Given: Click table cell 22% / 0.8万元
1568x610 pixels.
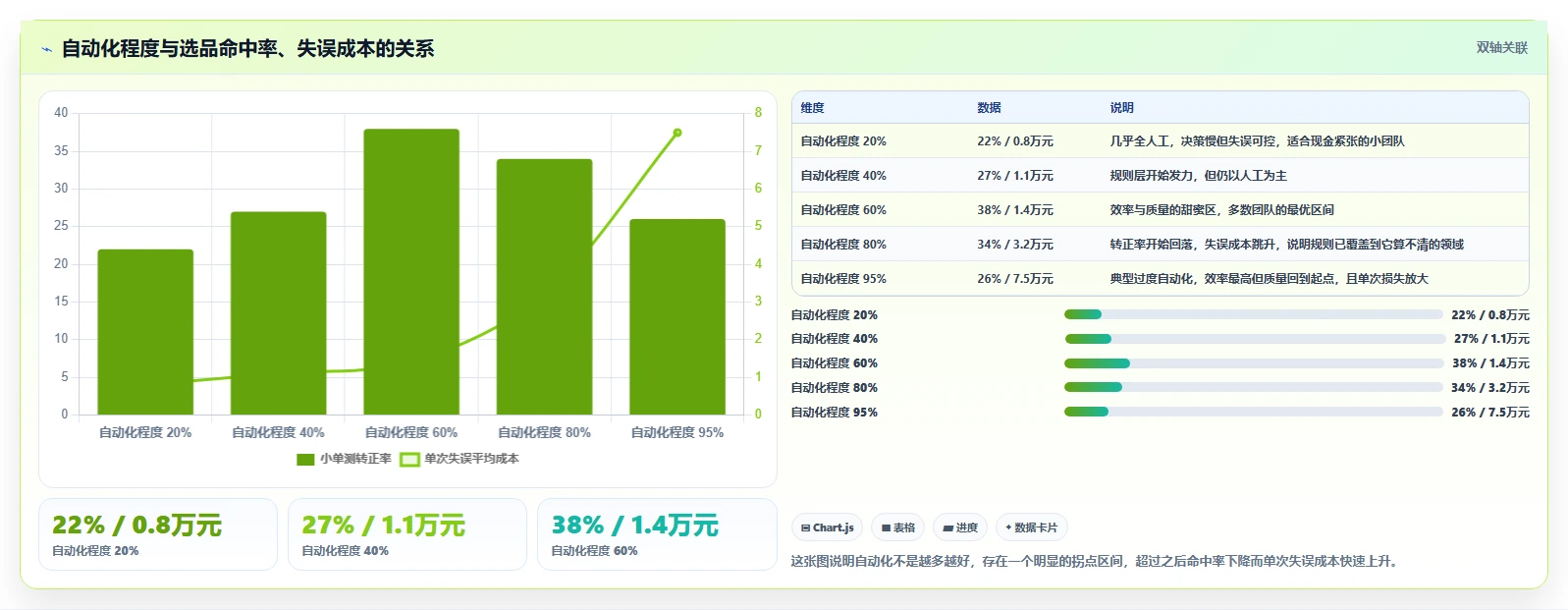Looking at the screenshot, I should [1015, 141].
